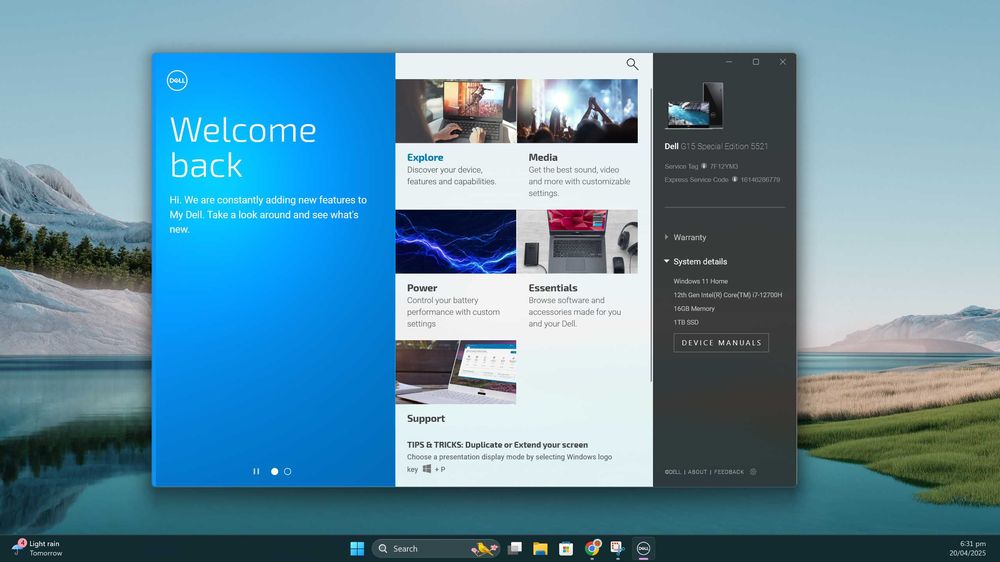This screenshot has width=1000, height=562.
Task: Open Microsoft Store from the taskbar
Action: pyautogui.click(x=566, y=549)
